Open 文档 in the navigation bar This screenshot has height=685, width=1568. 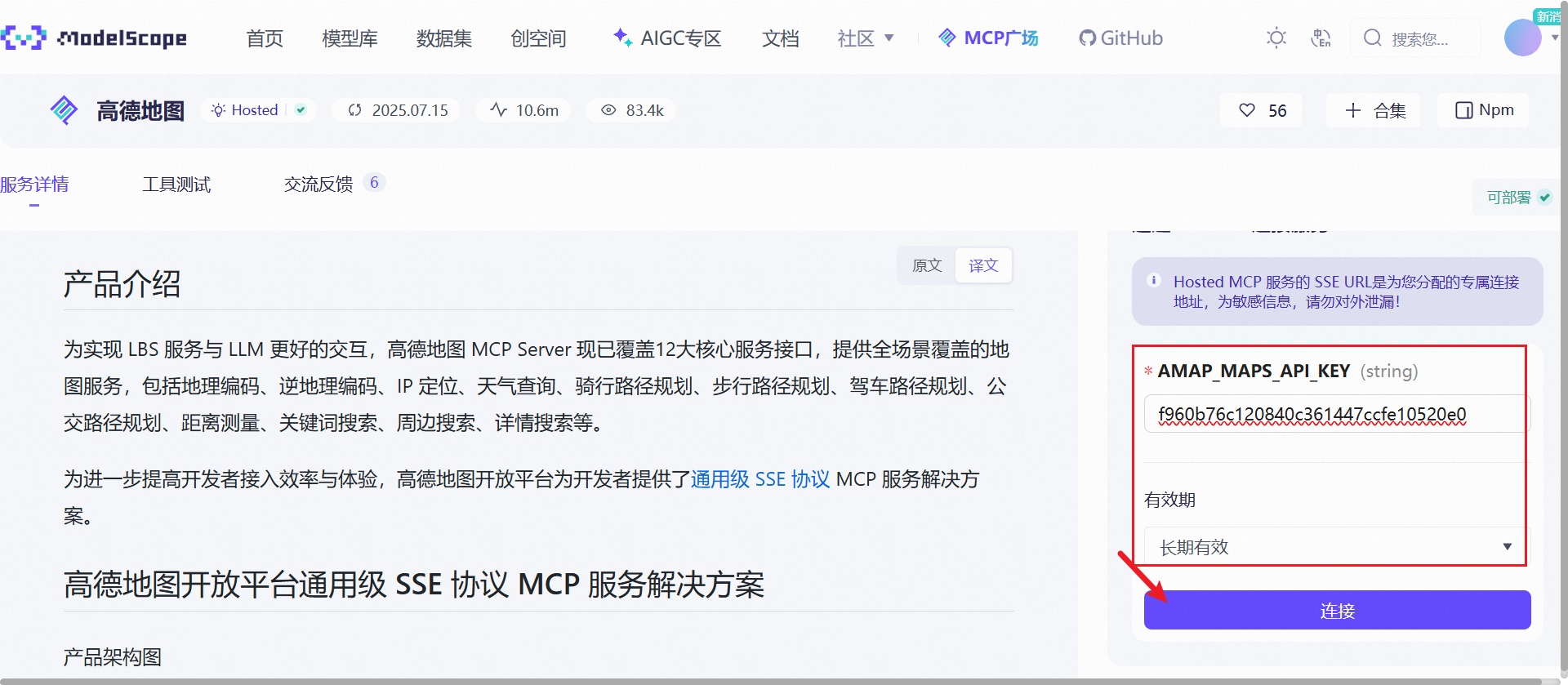pyautogui.click(x=780, y=38)
